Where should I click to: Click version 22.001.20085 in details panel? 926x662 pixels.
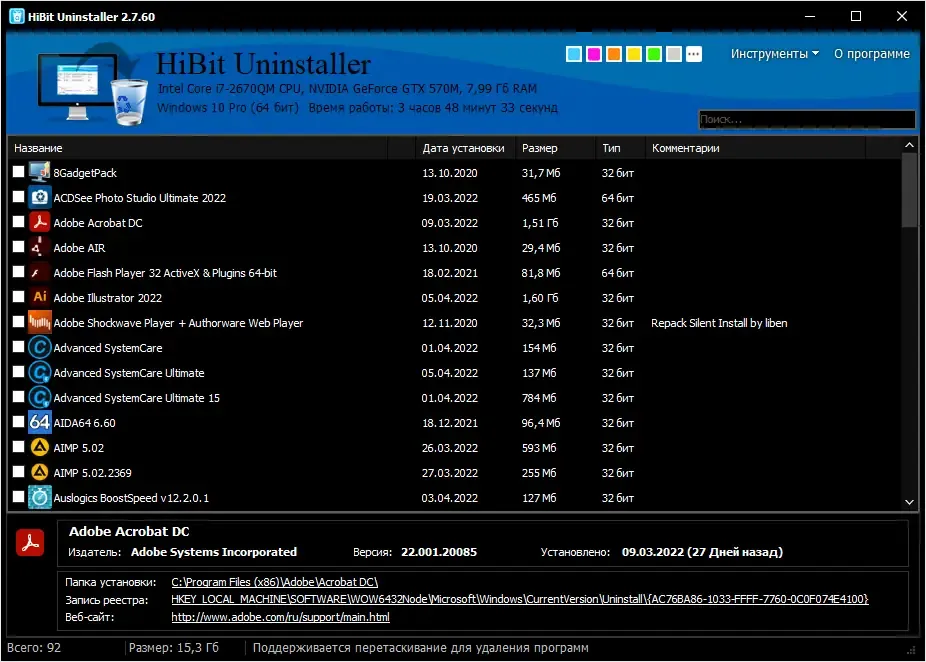pos(439,552)
